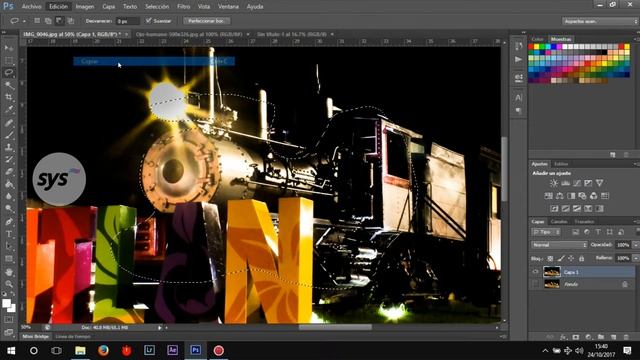The height and width of the screenshot is (360, 640).
Task: Open the Normal blending mode dropdown
Action: (560, 245)
